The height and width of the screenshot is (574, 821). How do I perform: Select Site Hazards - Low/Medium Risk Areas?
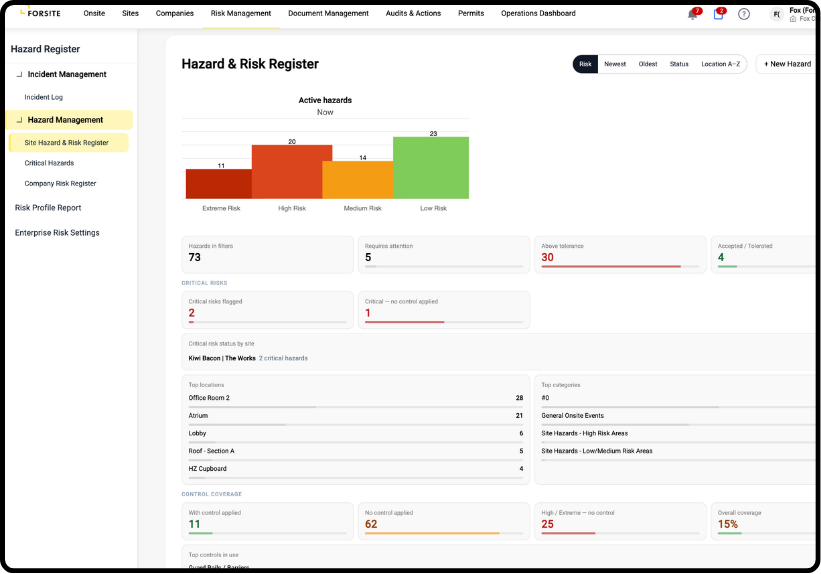tap(680, 454)
